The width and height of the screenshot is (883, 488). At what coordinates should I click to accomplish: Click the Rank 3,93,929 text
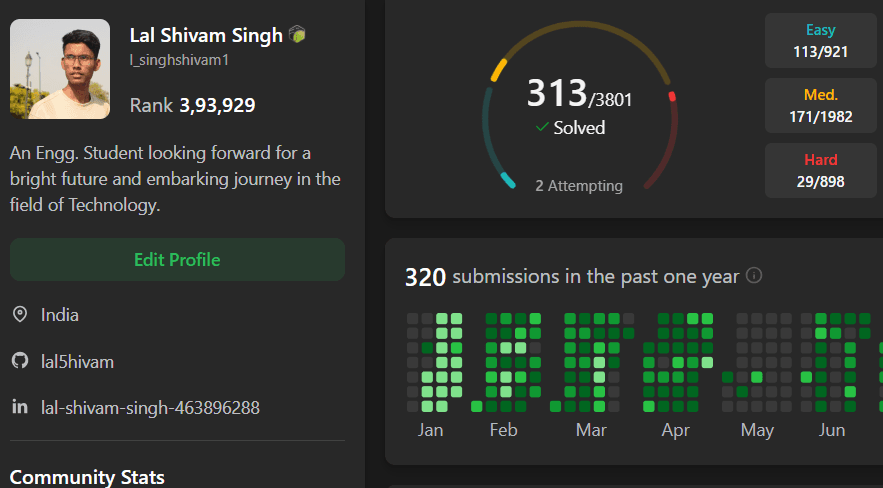[x=192, y=105]
